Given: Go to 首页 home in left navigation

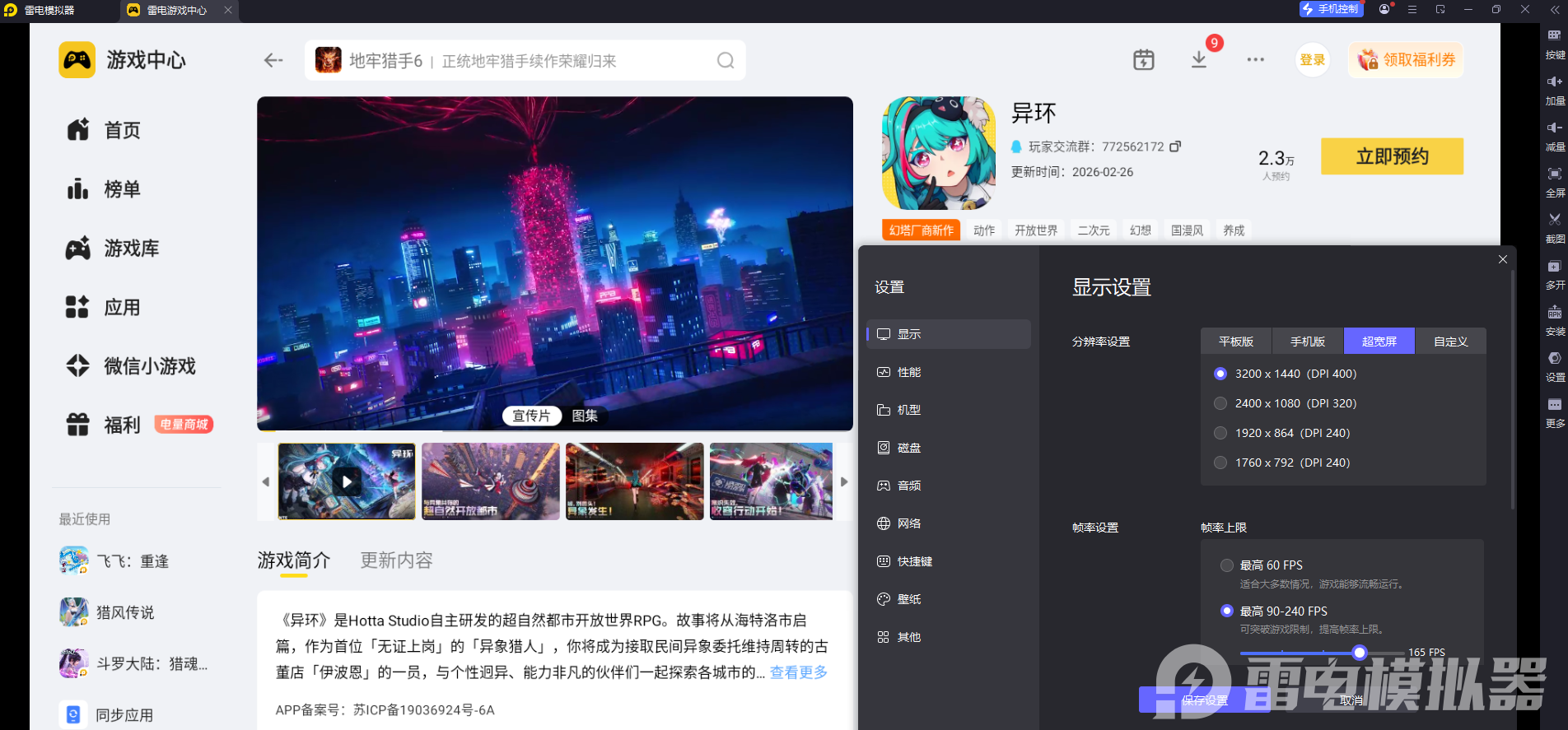Looking at the screenshot, I should click(104, 130).
